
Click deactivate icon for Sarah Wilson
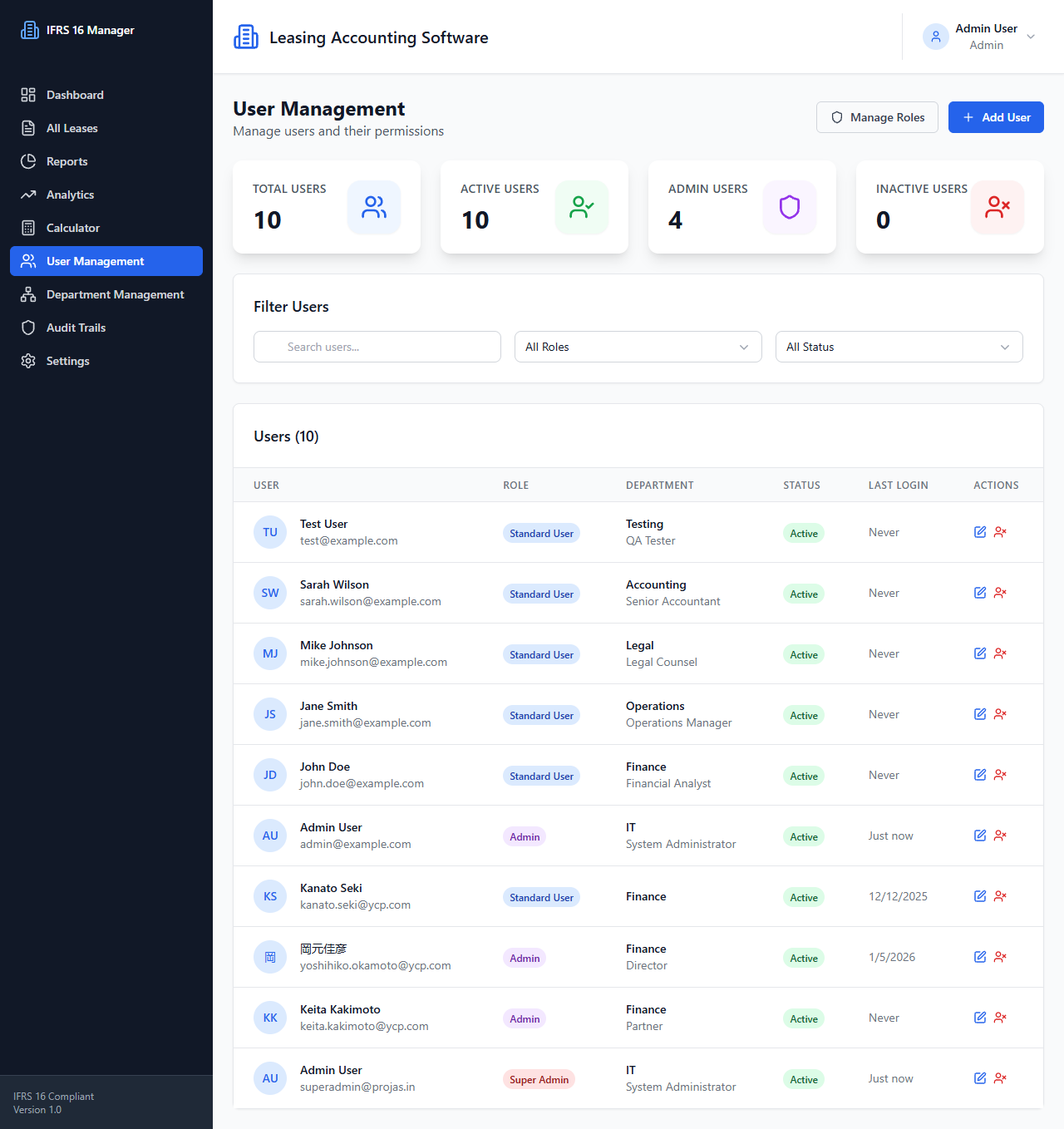[1000, 593]
